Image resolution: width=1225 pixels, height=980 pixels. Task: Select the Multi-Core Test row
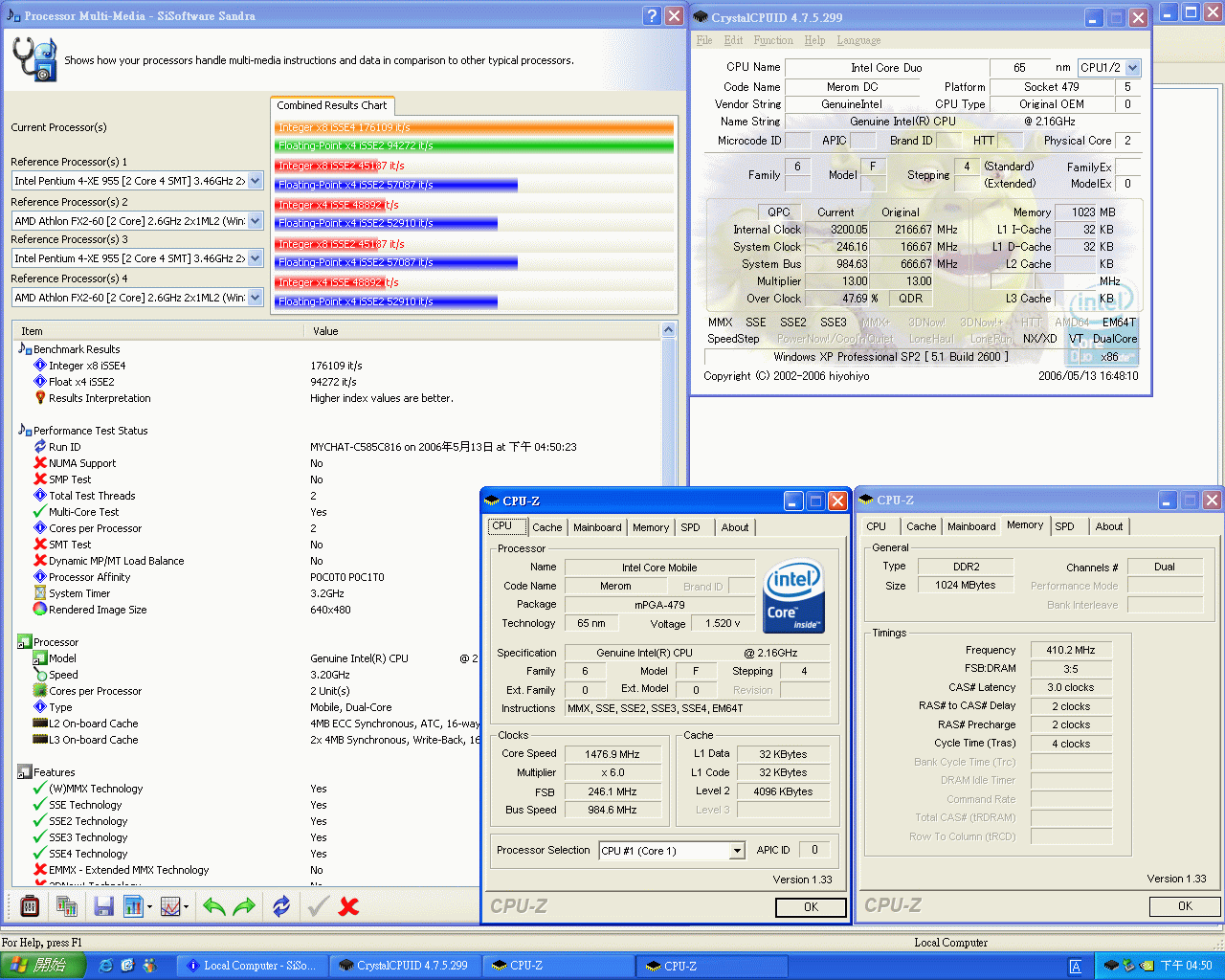point(84,512)
